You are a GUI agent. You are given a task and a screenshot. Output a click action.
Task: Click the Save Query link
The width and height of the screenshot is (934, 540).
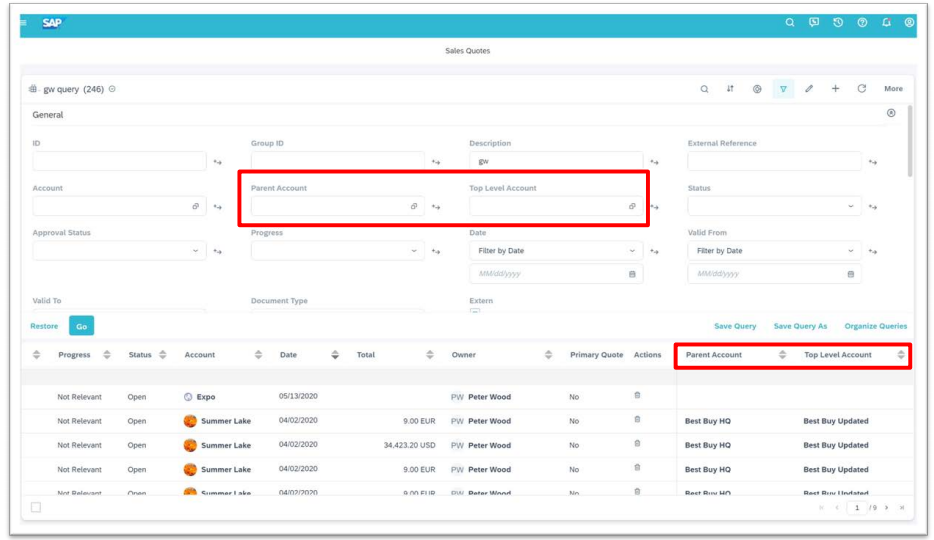735,326
